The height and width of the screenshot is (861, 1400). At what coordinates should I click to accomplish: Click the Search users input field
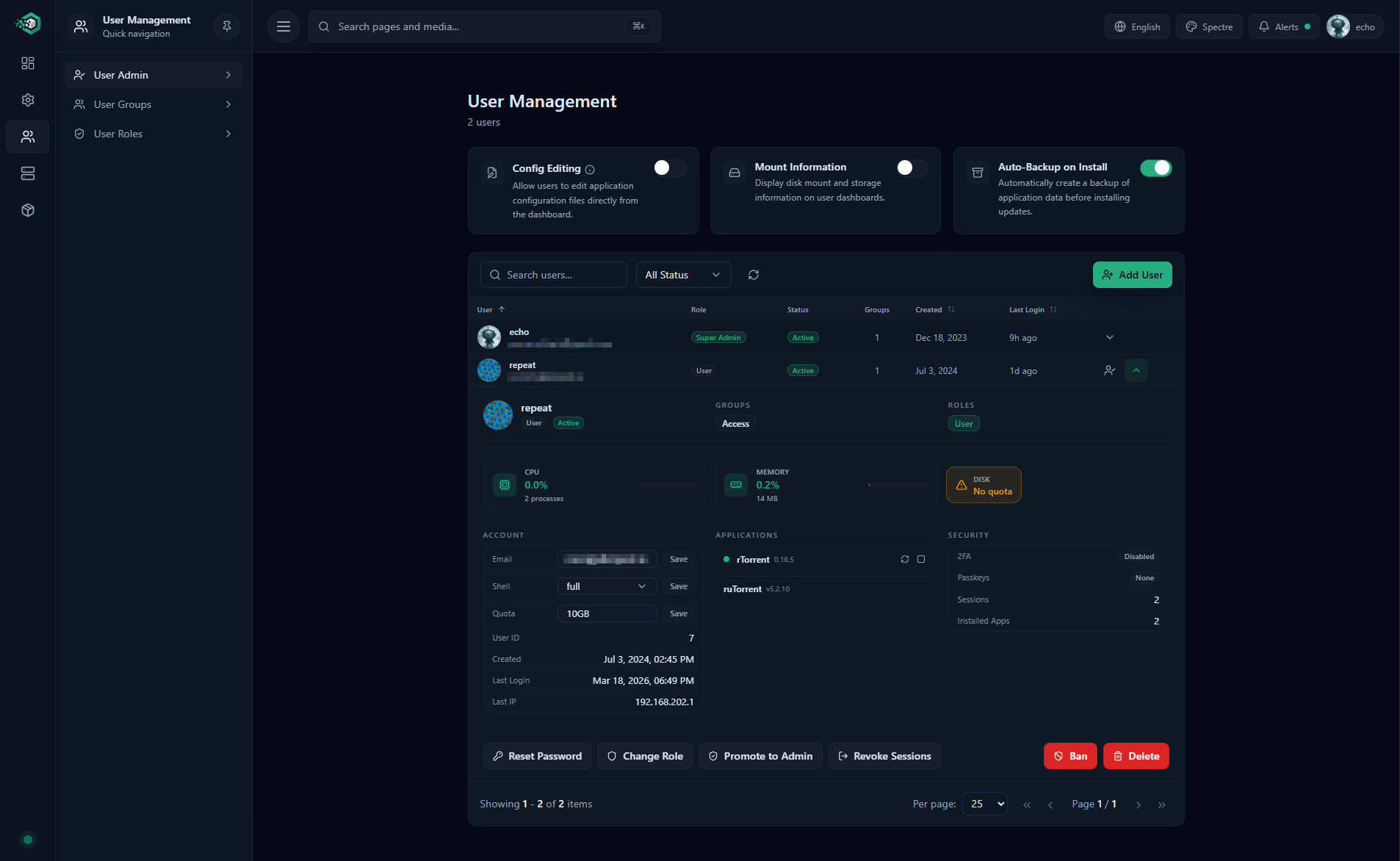coord(553,275)
